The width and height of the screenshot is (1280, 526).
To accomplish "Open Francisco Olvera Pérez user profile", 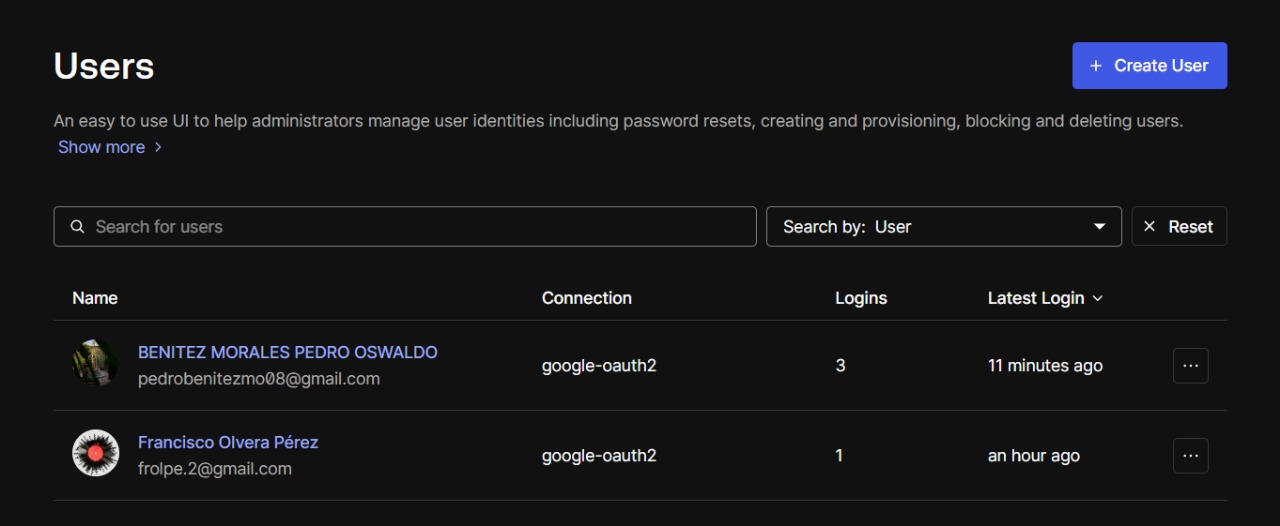I will pos(228,442).
